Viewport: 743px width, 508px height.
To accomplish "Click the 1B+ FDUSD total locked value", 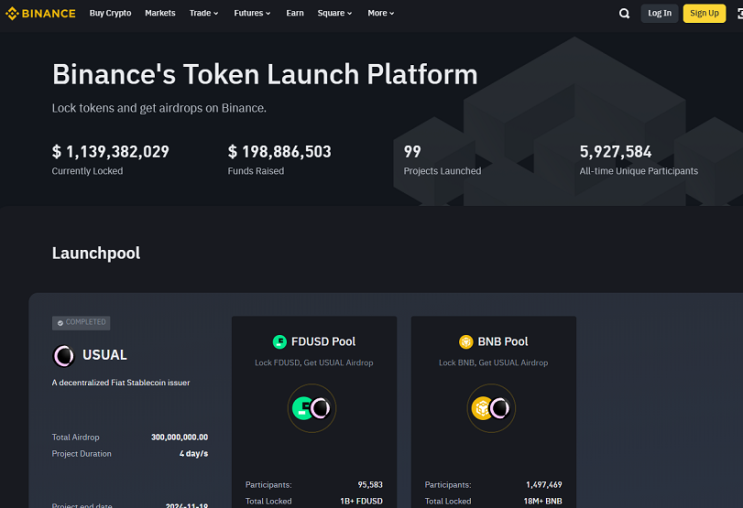I will [362, 501].
